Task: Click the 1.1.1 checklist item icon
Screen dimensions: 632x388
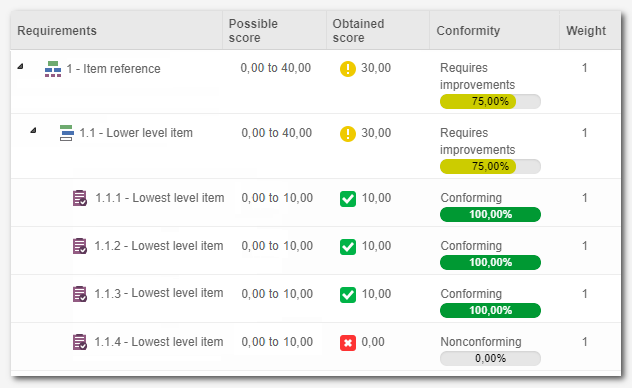Action: [80, 198]
